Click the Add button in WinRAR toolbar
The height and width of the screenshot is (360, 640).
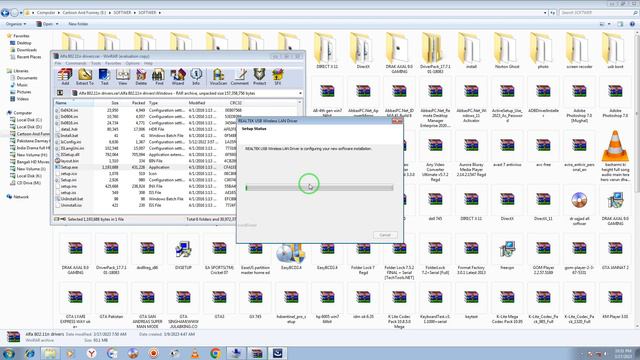click(65, 76)
